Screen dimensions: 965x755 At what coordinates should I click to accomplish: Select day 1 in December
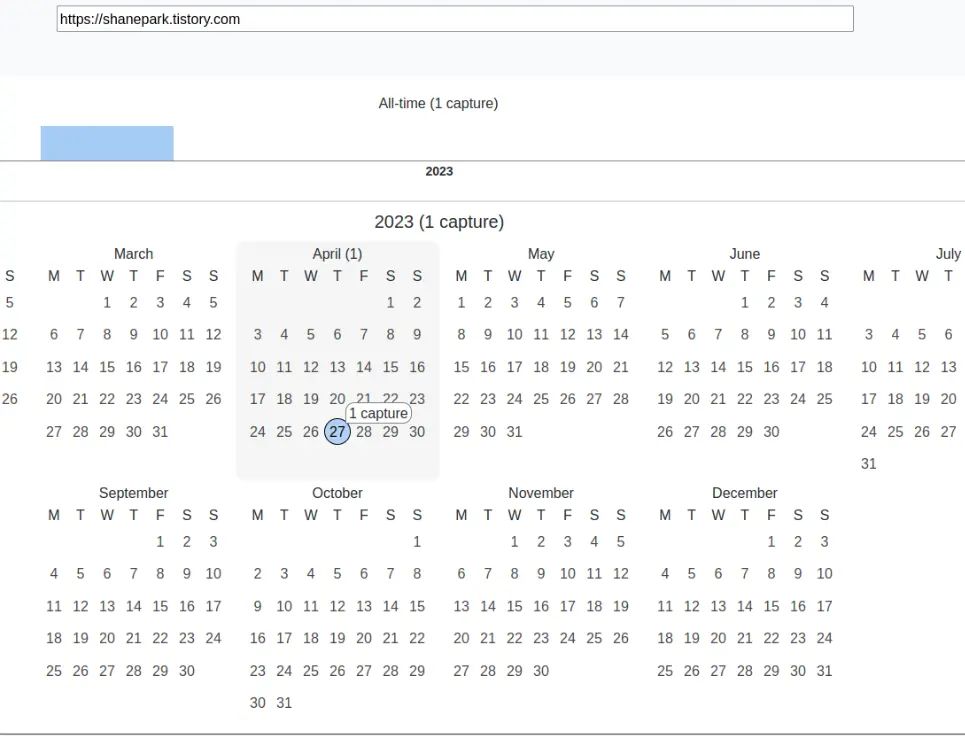[772, 542]
